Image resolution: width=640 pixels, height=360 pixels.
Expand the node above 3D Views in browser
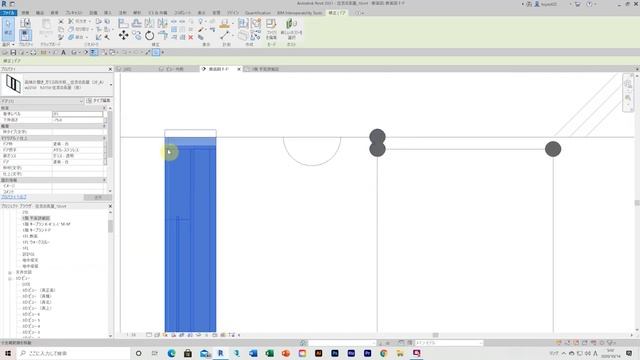tap(10, 272)
